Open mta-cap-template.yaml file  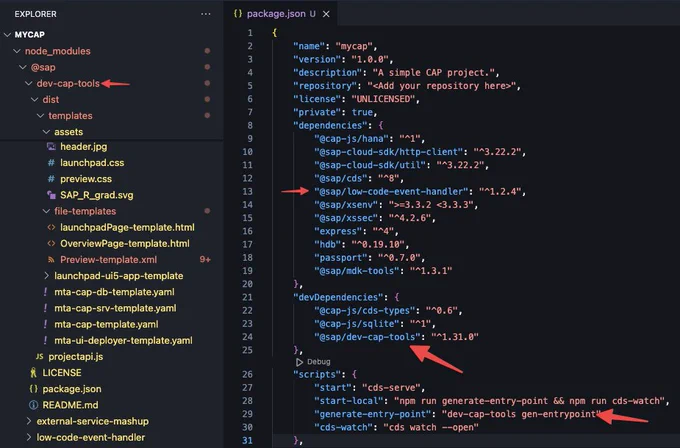(106, 324)
